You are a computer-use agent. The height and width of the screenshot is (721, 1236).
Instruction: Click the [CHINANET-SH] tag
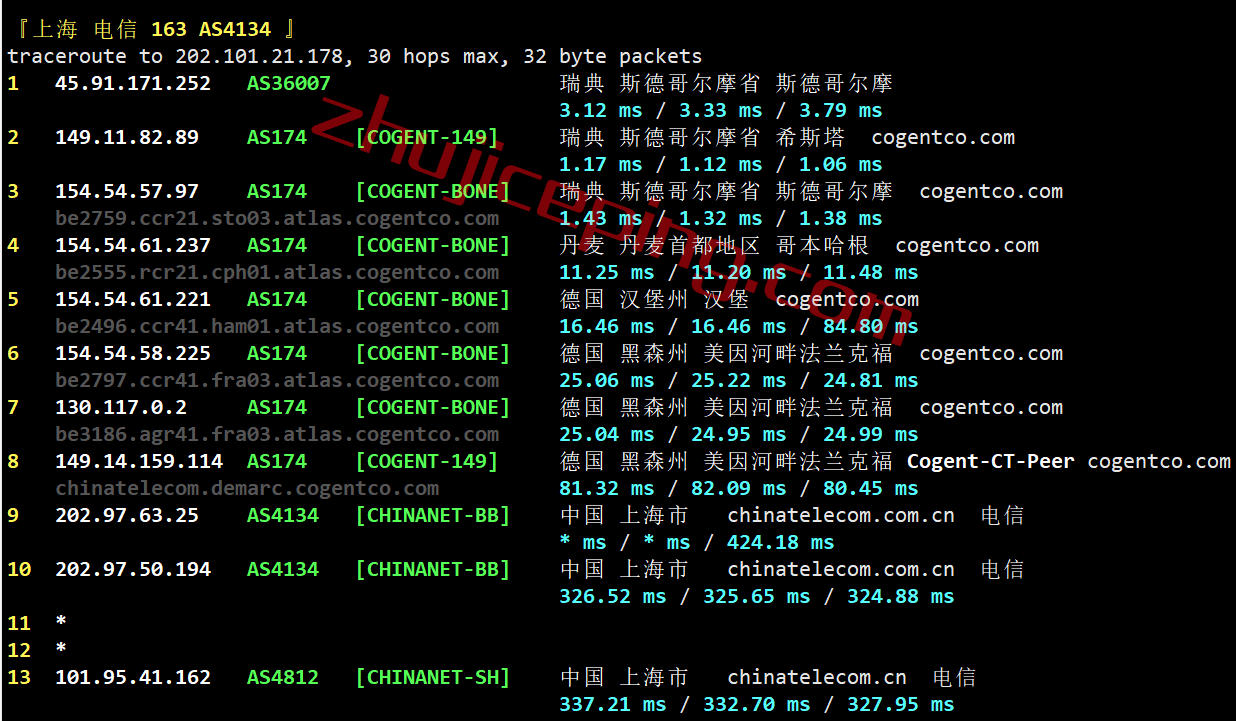click(433, 677)
